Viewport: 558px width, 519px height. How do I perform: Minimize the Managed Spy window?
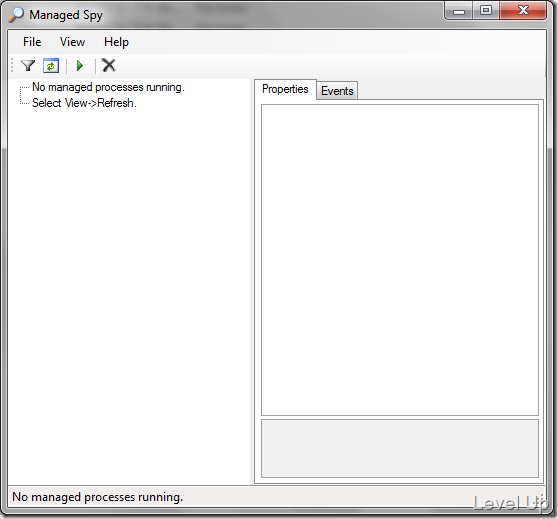click(459, 11)
